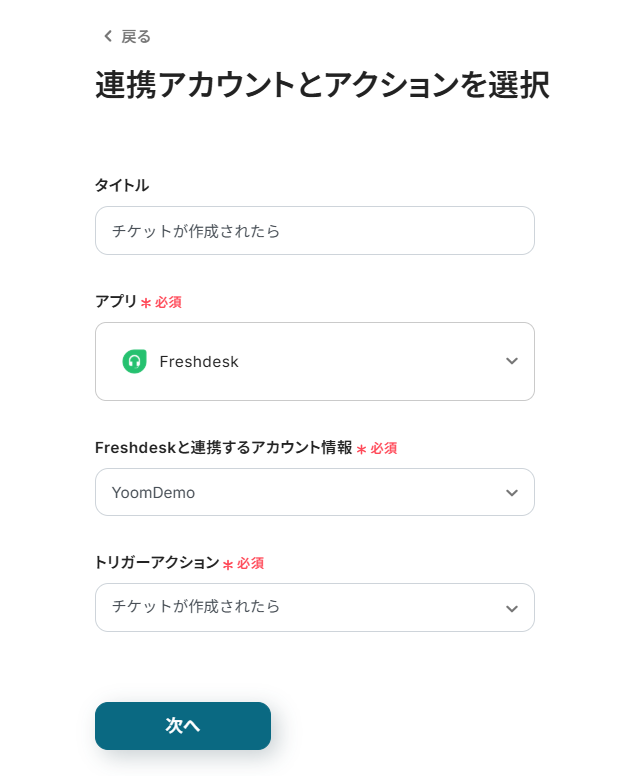The width and height of the screenshot is (626, 776).
Task: Click the selected trigger チケットが作成されたら value
Action: (x=196, y=607)
